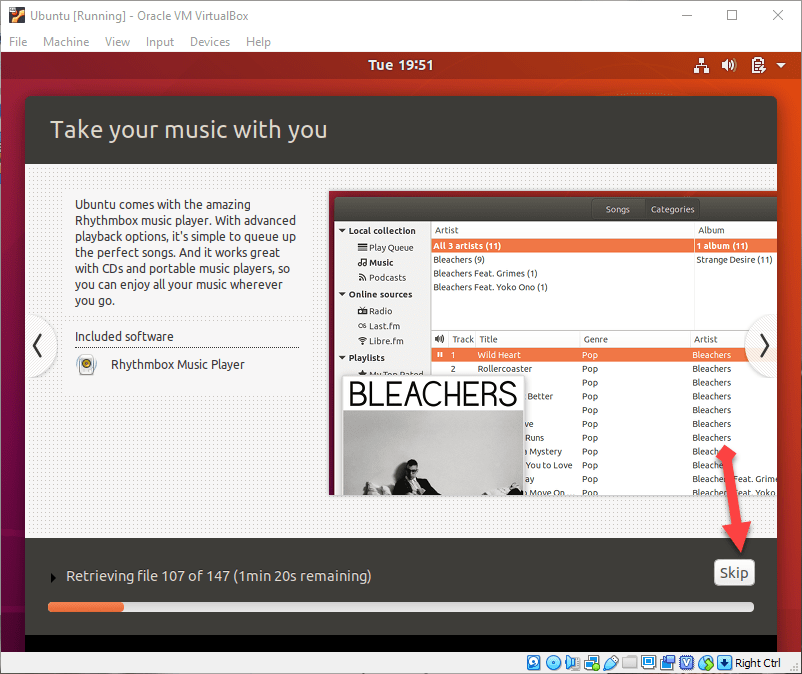Open the Devices menu
The width and height of the screenshot is (802, 674).
pyautogui.click(x=210, y=42)
